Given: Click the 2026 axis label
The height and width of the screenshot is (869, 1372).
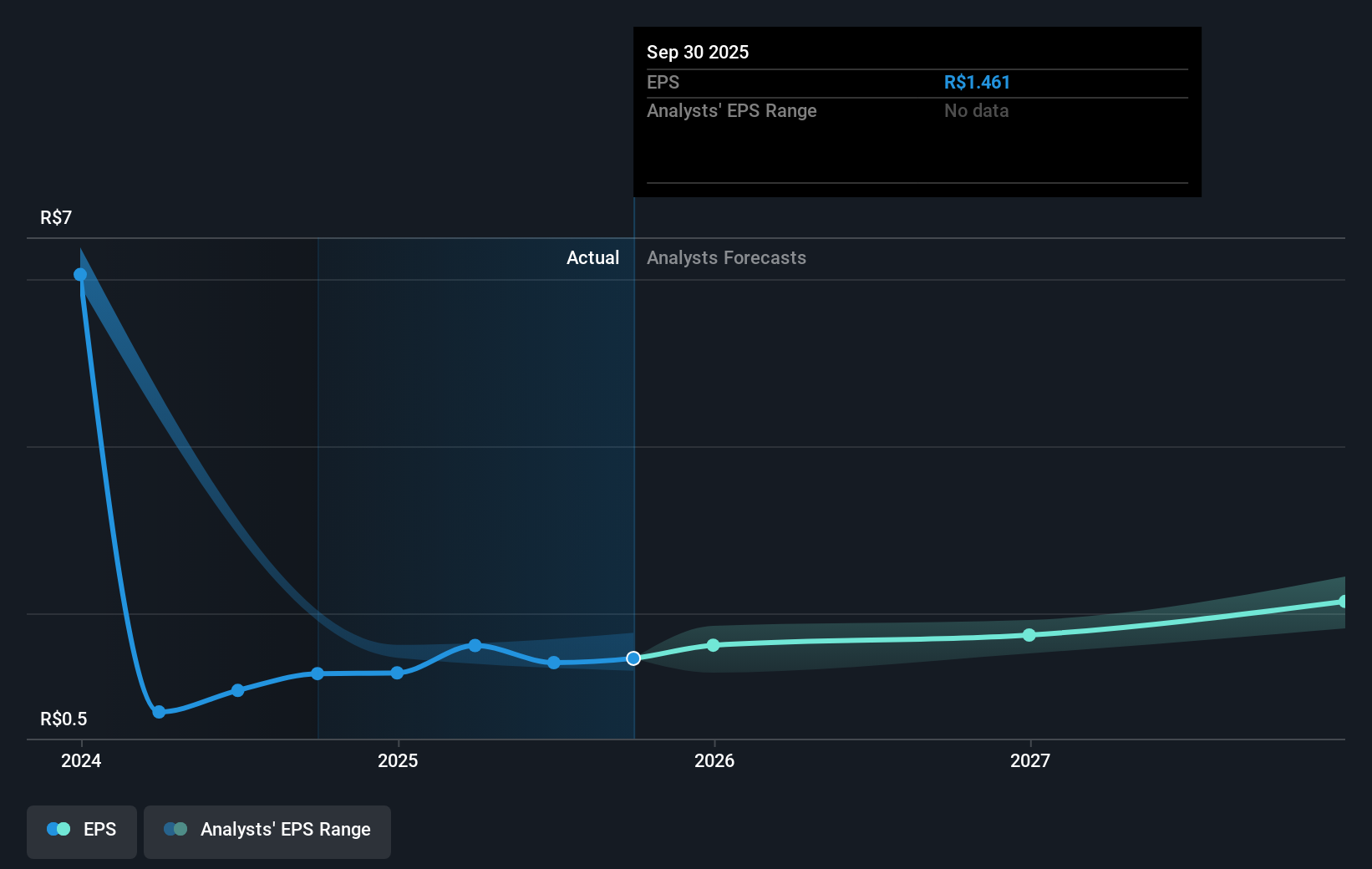Looking at the screenshot, I should [713, 761].
